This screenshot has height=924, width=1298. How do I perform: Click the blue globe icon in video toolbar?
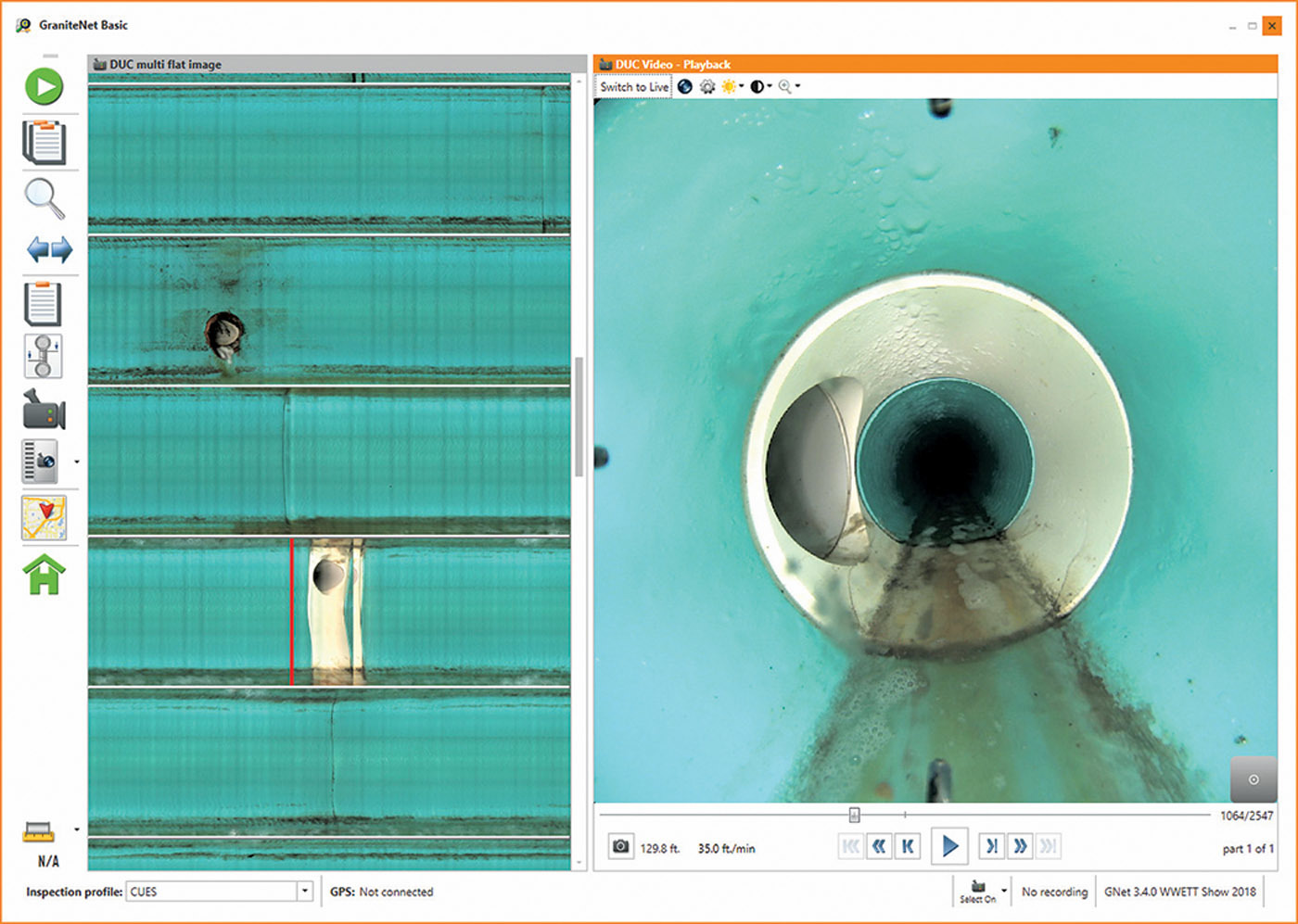685,87
